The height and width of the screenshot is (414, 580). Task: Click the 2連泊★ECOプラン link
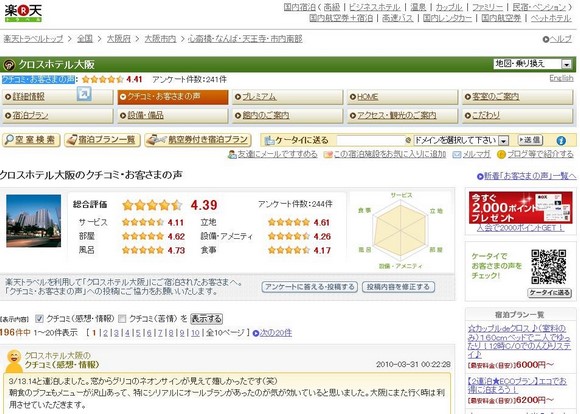(517, 385)
